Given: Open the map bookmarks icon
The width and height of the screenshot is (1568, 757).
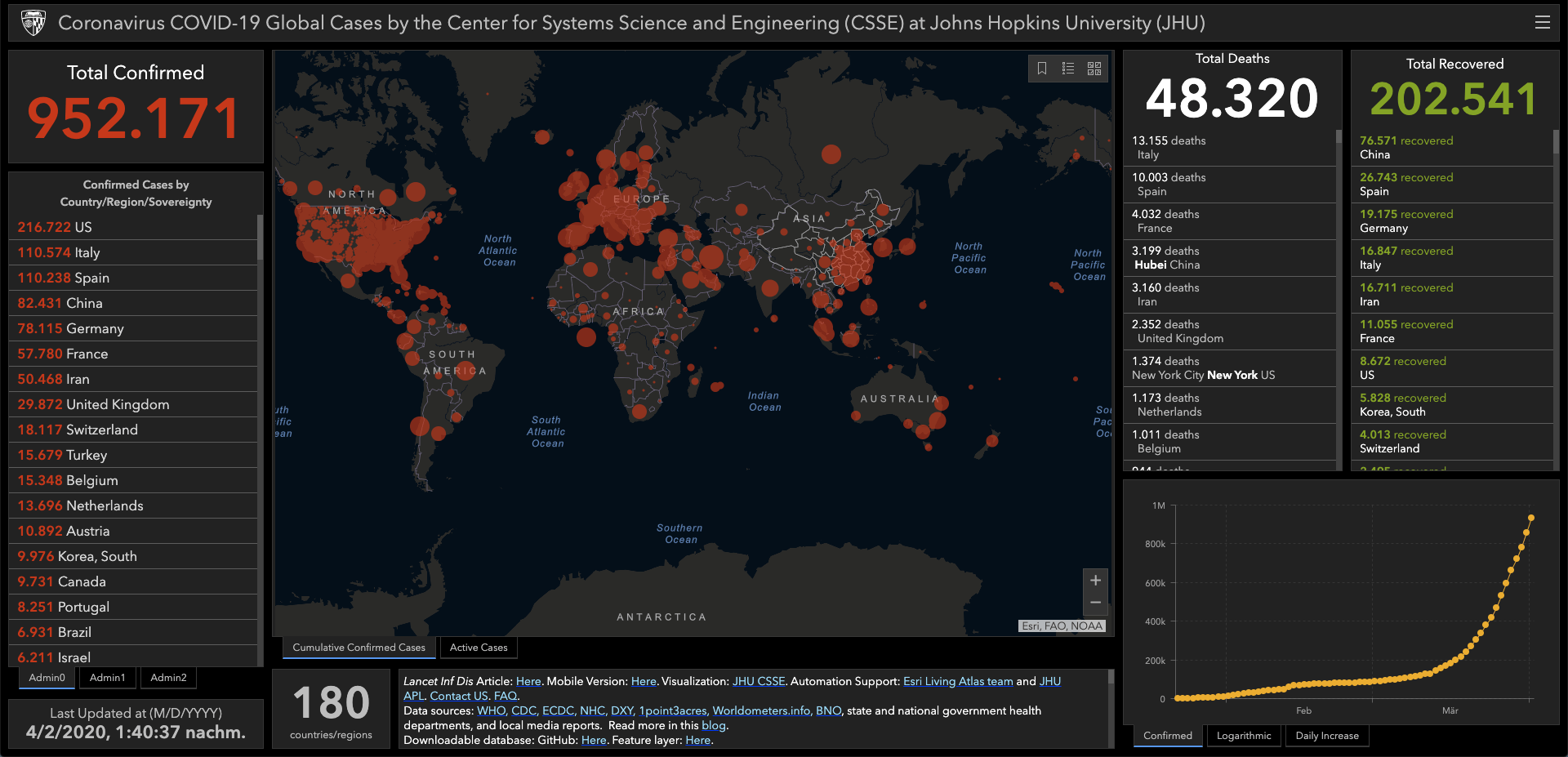Looking at the screenshot, I should click(1042, 69).
